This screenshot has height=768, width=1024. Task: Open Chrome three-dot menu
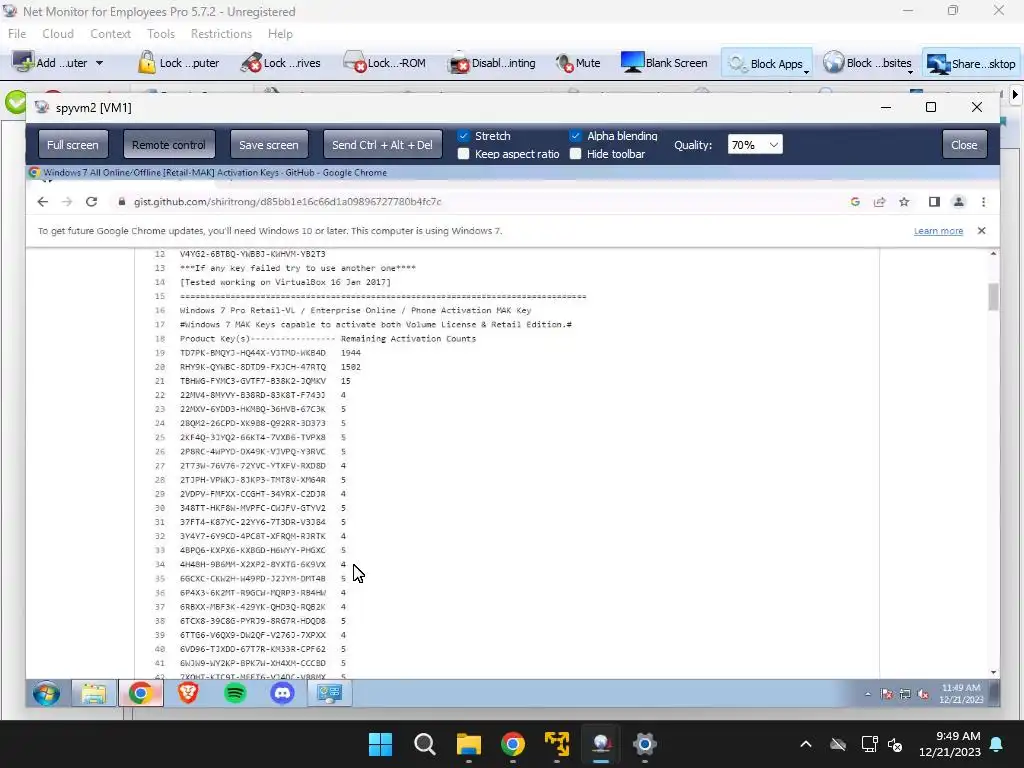coord(984,202)
